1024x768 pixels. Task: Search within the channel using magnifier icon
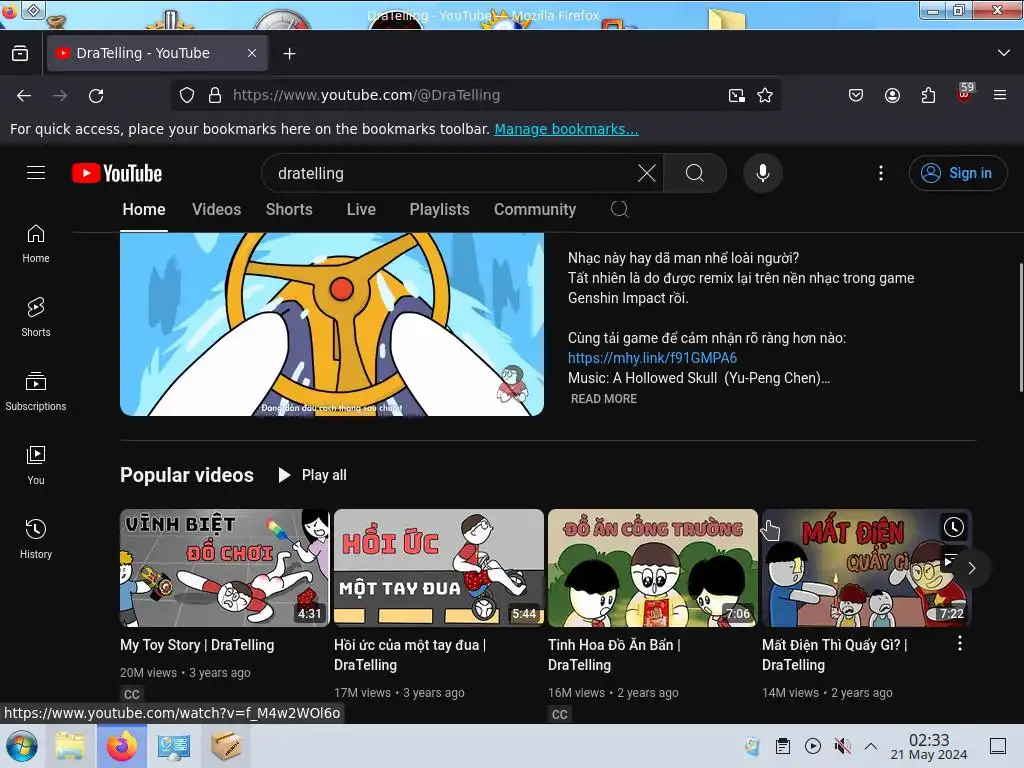[619, 209]
